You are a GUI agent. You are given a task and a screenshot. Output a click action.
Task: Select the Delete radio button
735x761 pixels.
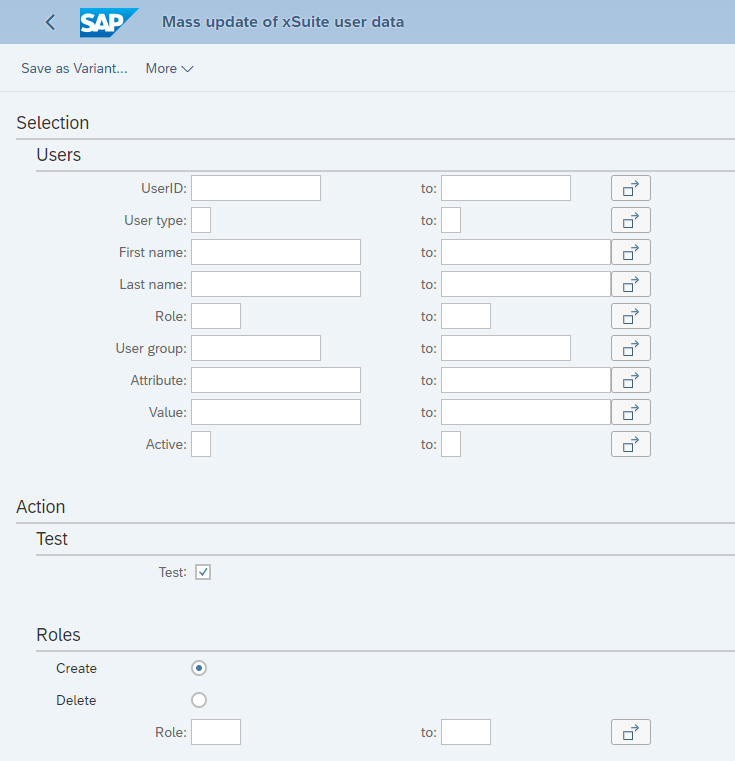click(199, 700)
